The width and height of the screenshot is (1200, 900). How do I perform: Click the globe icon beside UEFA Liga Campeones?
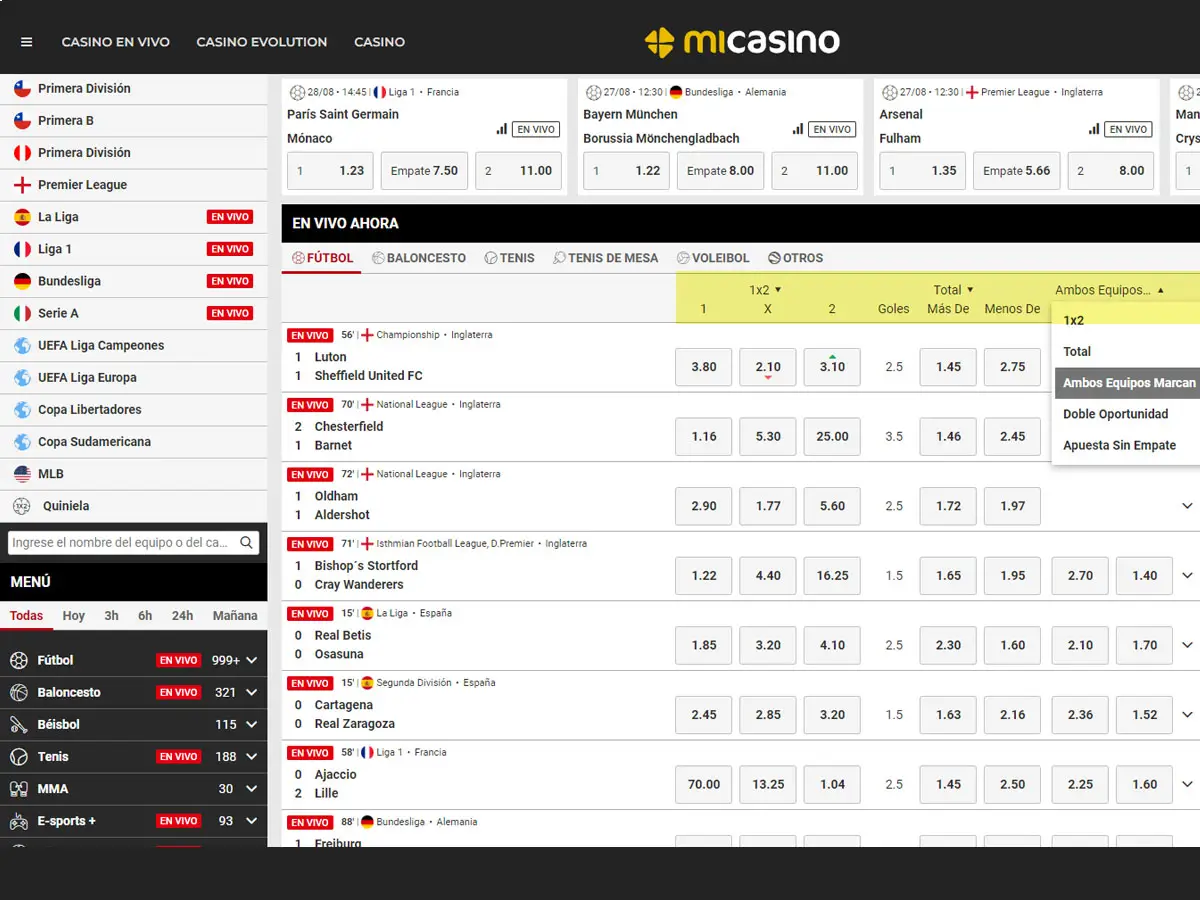click(x=22, y=345)
